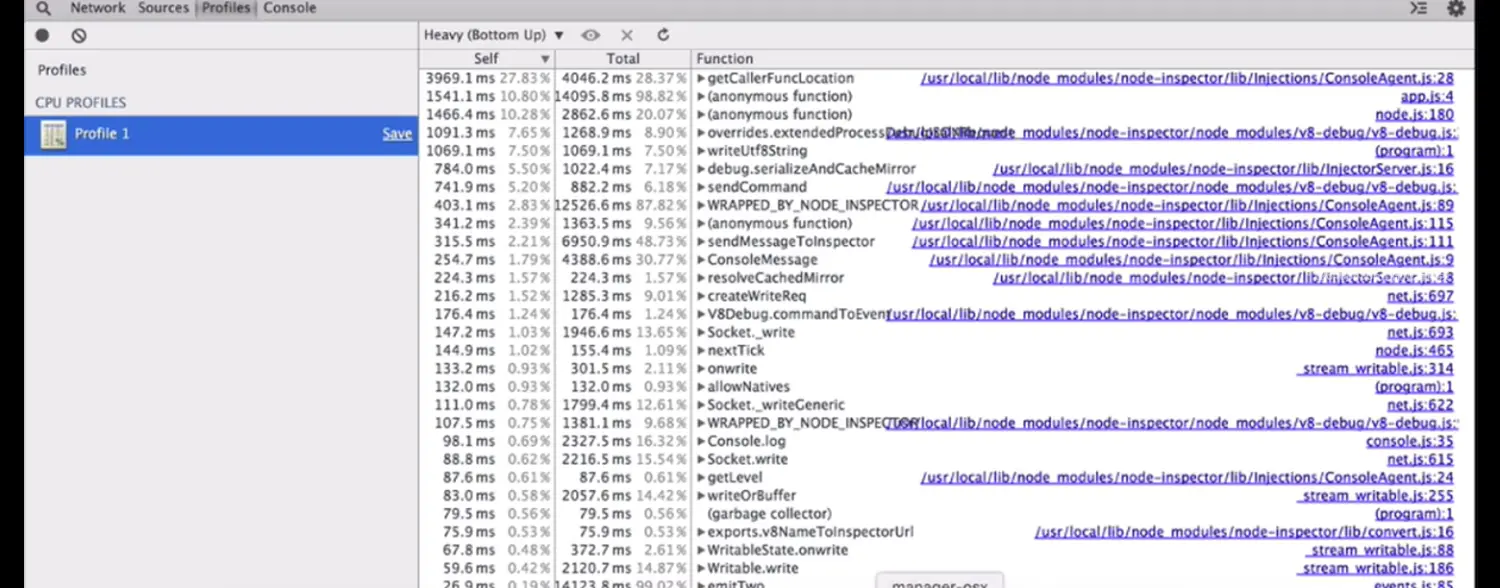Image resolution: width=1500 pixels, height=588 pixels.
Task: Open the settings gear icon
Action: click(x=1456, y=8)
